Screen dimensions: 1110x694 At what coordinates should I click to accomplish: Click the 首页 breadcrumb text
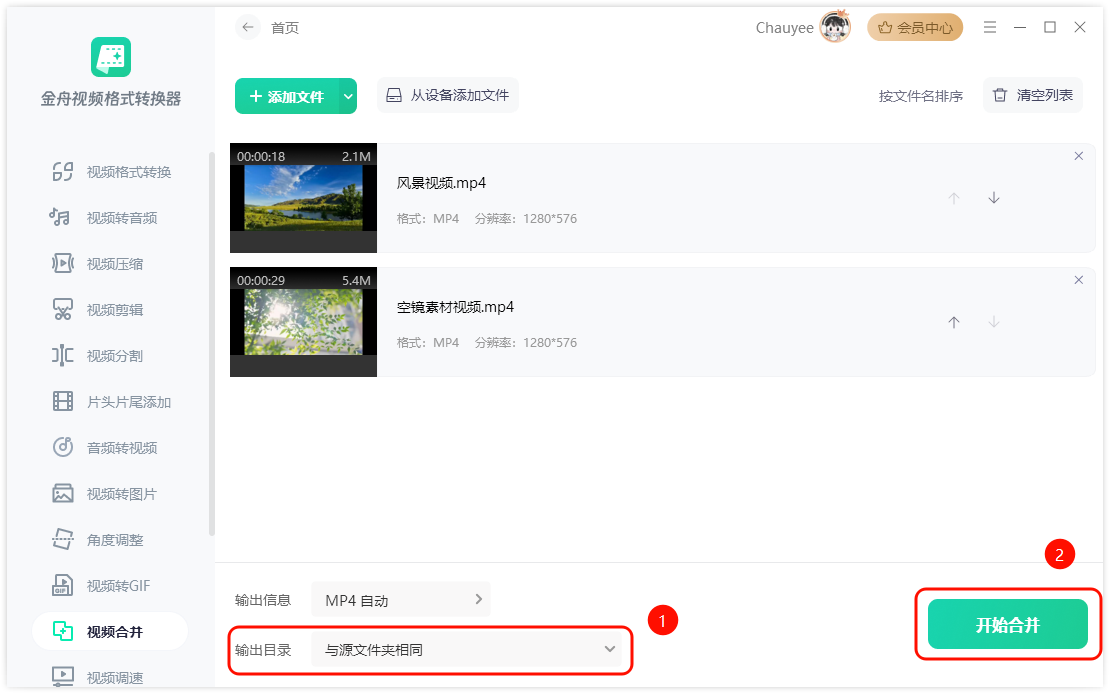click(x=285, y=28)
